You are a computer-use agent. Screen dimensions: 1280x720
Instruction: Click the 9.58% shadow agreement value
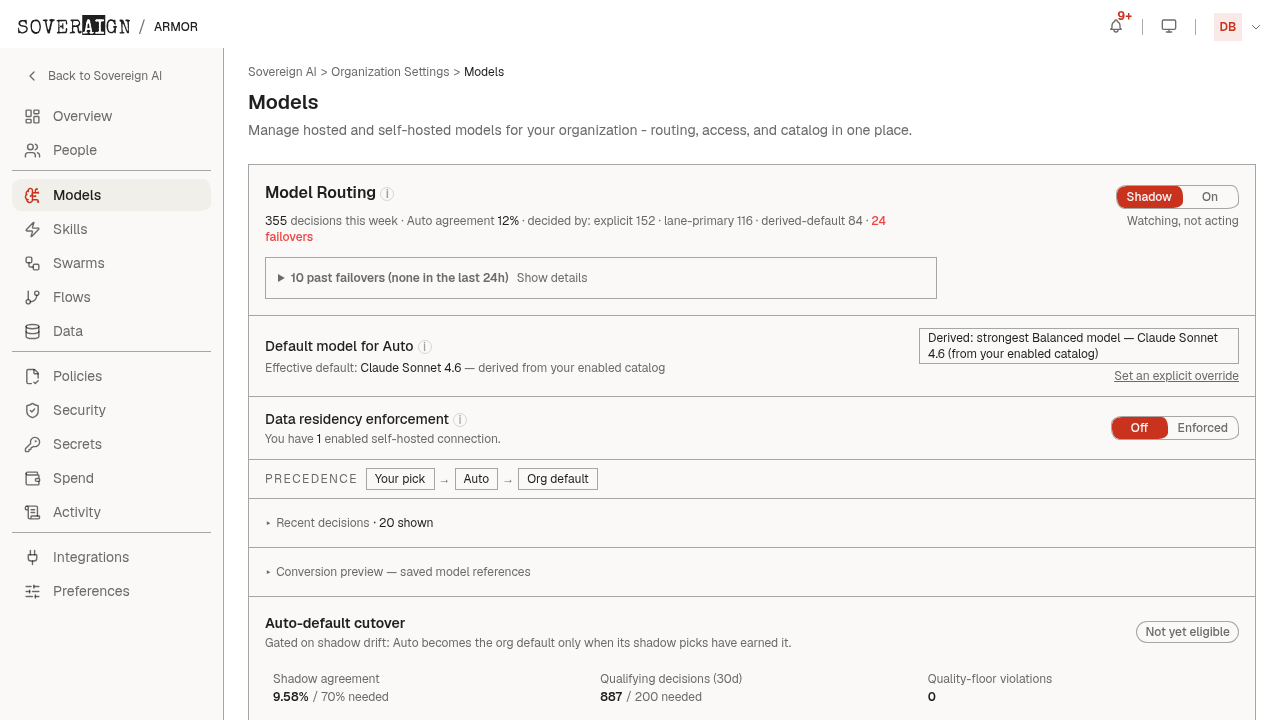click(291, 697)
